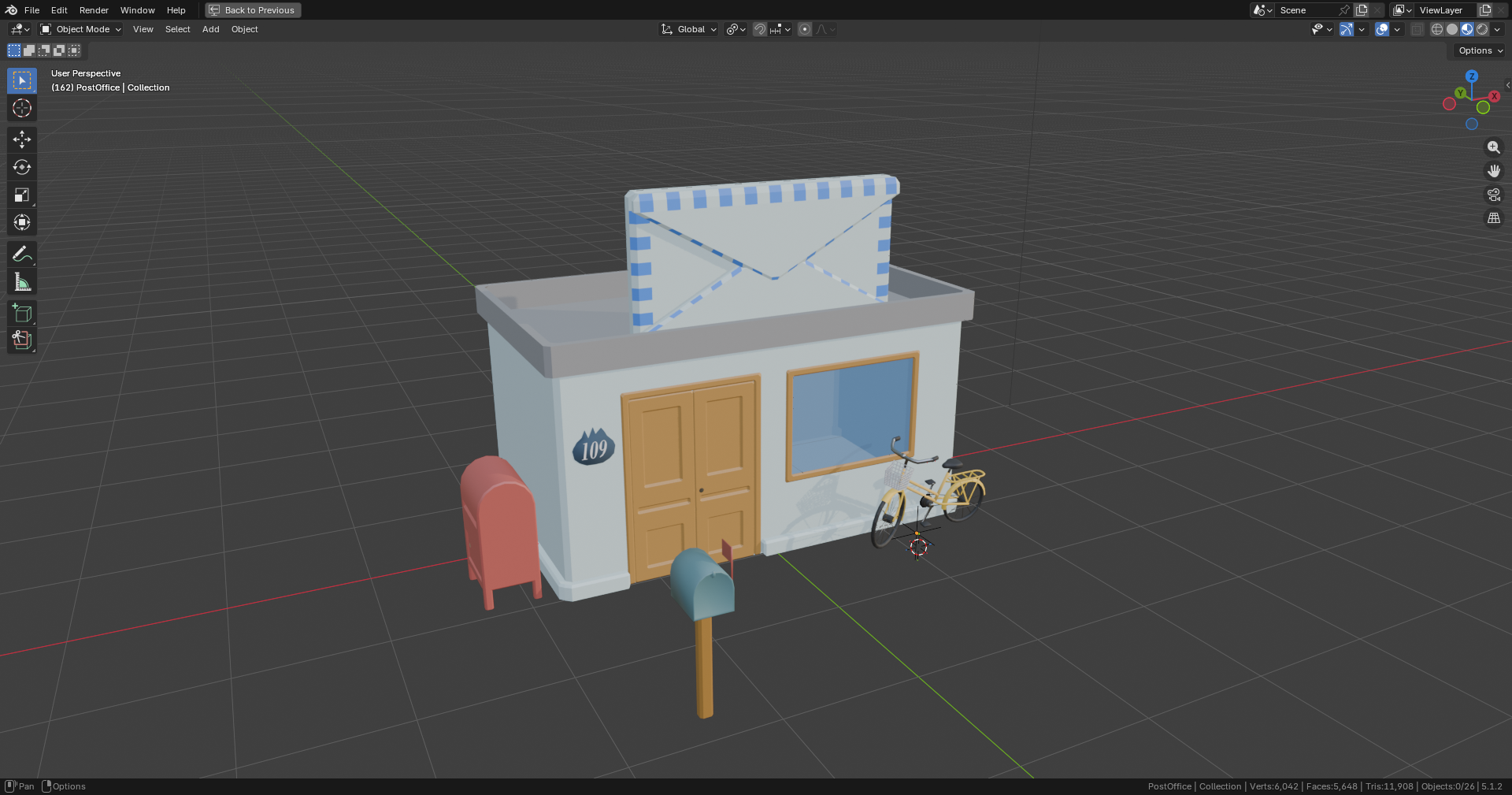Click the Blender logo icon

(x=11, y=10)
